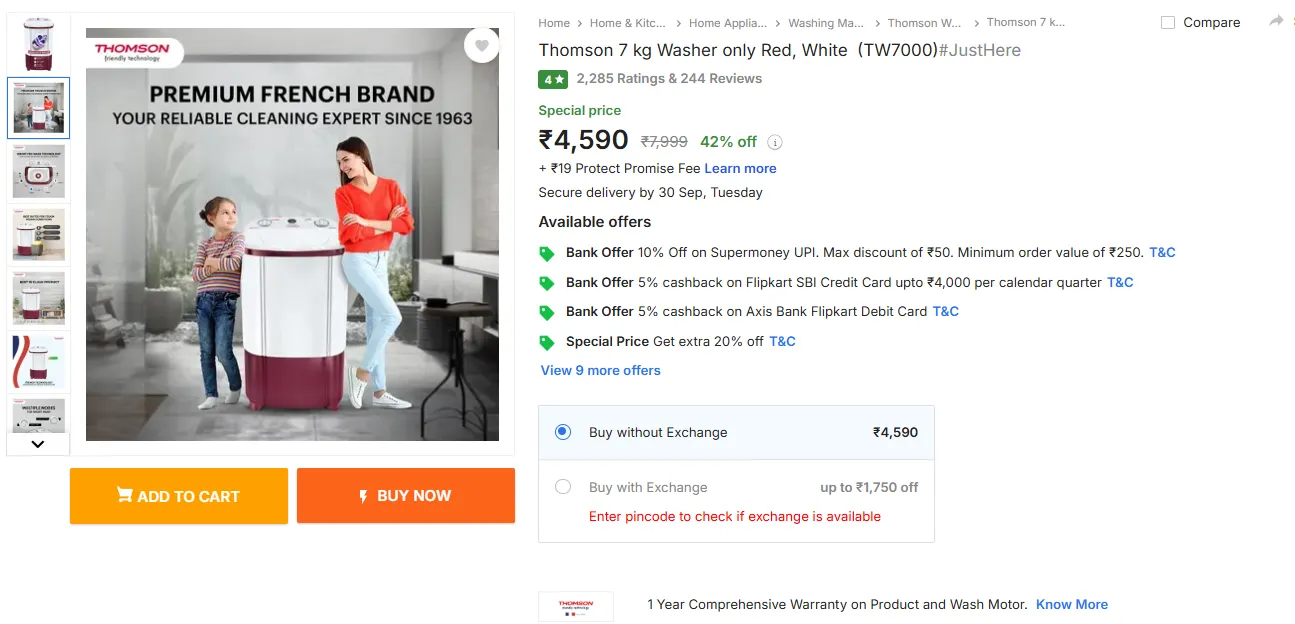Screen dimensions: 1295x624
Task: Select Buy with Exchange option
Action: point(563,487)
